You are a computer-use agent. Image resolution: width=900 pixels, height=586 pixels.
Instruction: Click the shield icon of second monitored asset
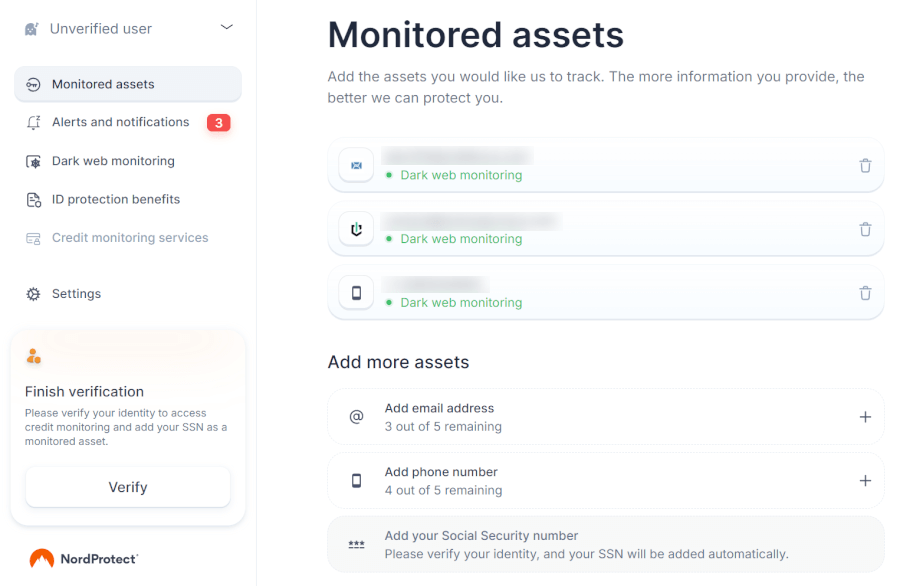coord(356,229)
